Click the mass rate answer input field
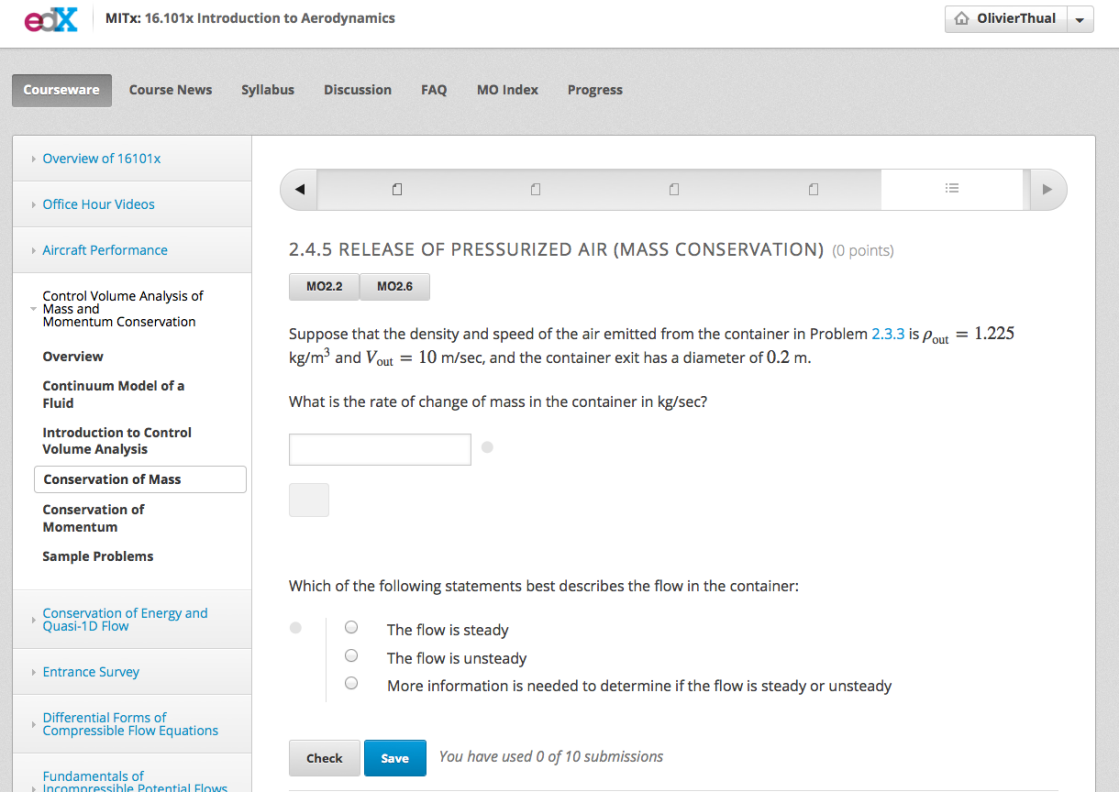Viewport: 1119px width, 792px height. pyautogui.click(x=380, y=449)
